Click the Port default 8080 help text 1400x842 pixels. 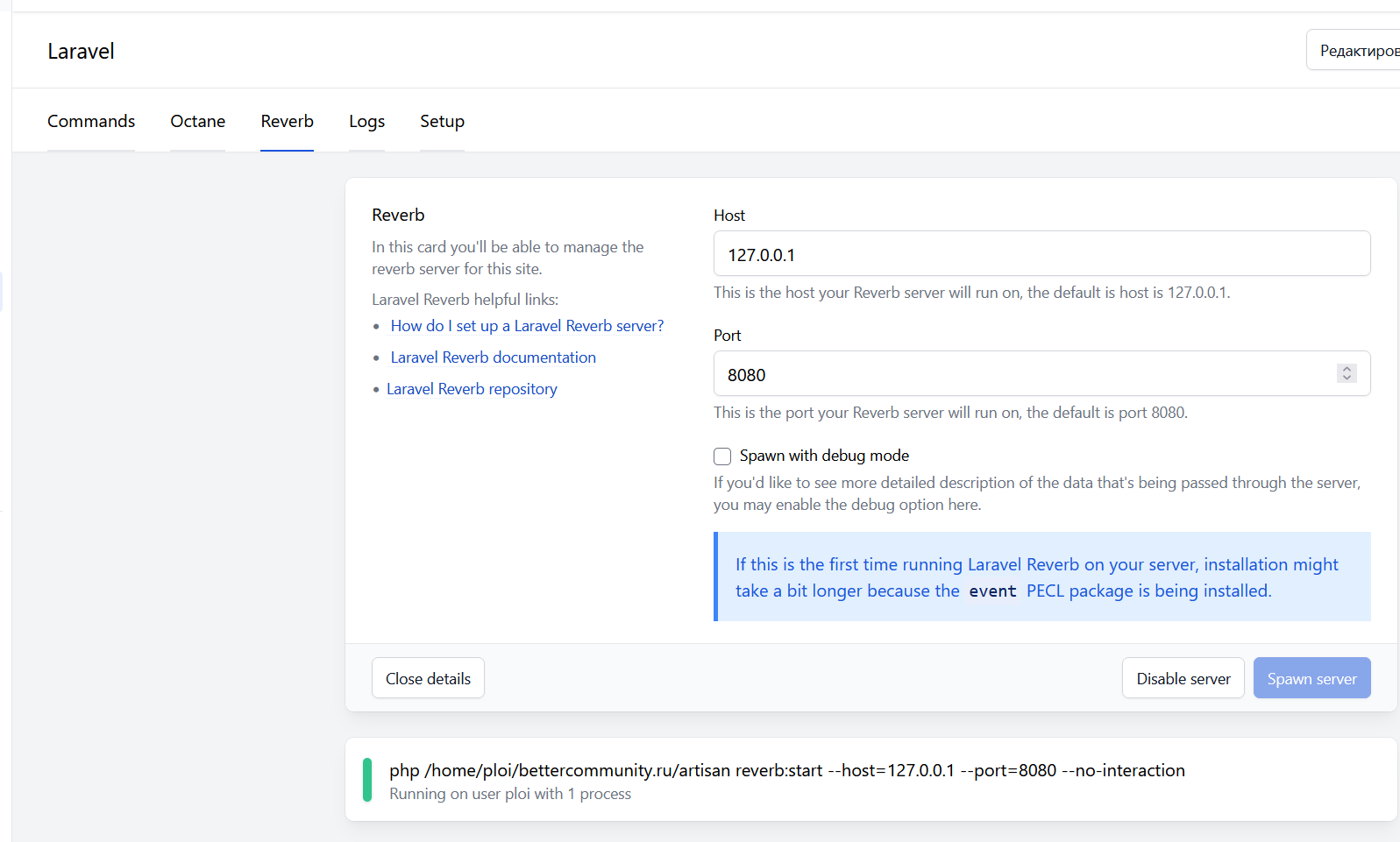(950, 413)
